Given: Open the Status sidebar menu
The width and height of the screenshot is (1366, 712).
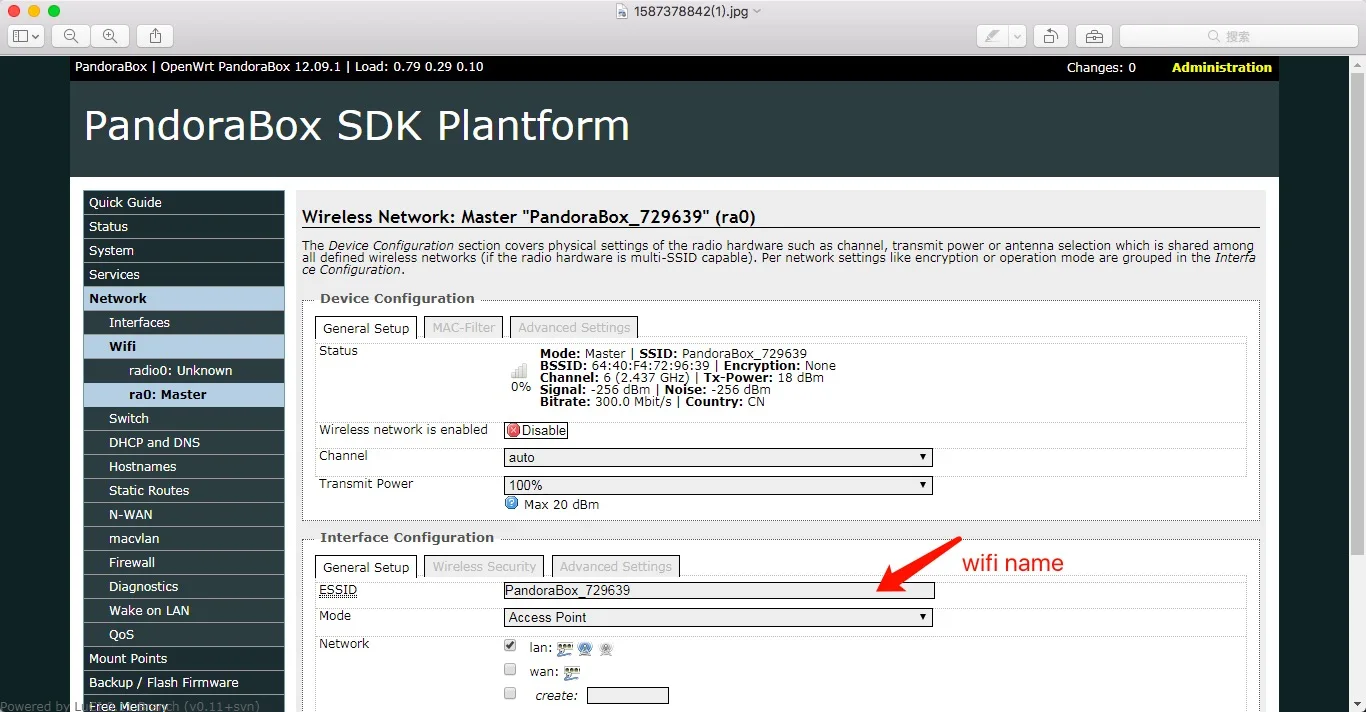Looking at the screenshot, I should (x=184, y=226).
